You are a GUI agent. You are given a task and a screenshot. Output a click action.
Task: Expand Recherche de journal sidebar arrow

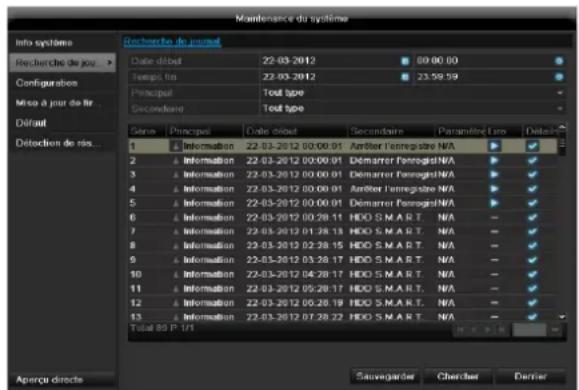pos(109,63)
